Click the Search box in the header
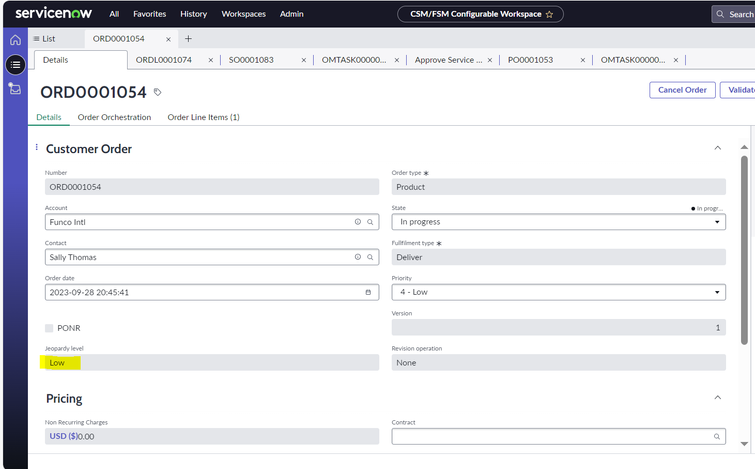Screen dimensions: 755x469 coord(733,14)
